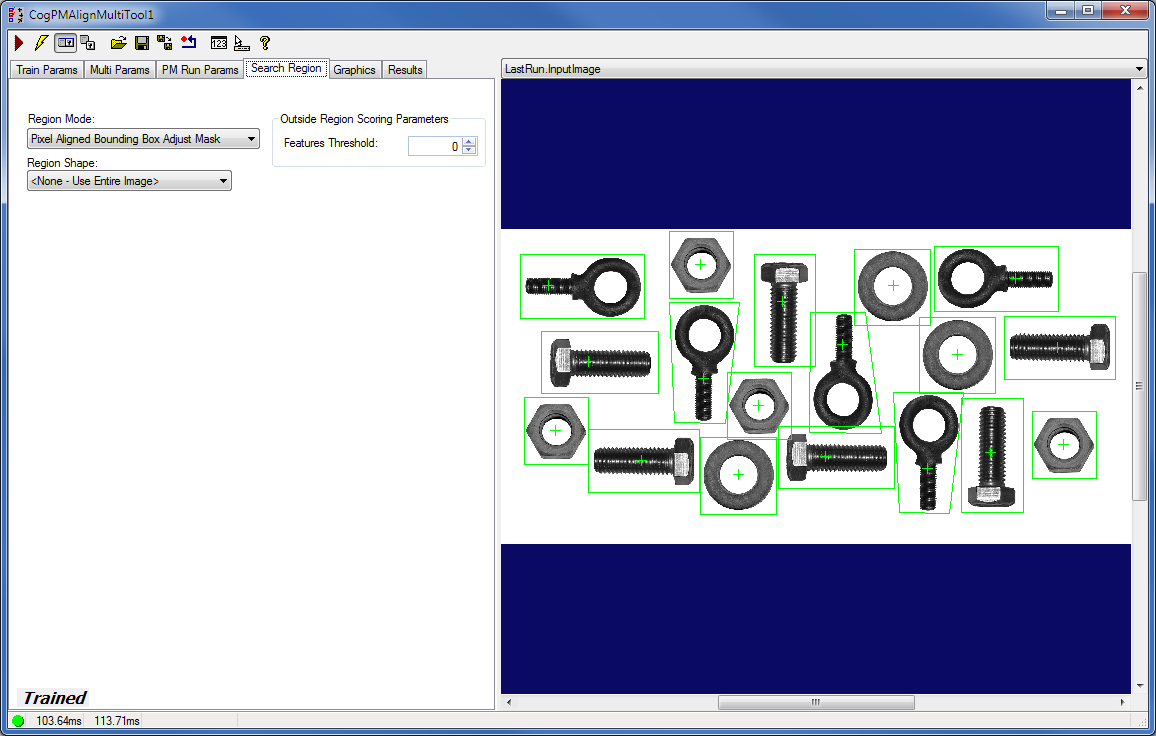Viewport: 1156px width, 736px height.
Task: Click the red reset arrow icon
Action: click(189, 43)
